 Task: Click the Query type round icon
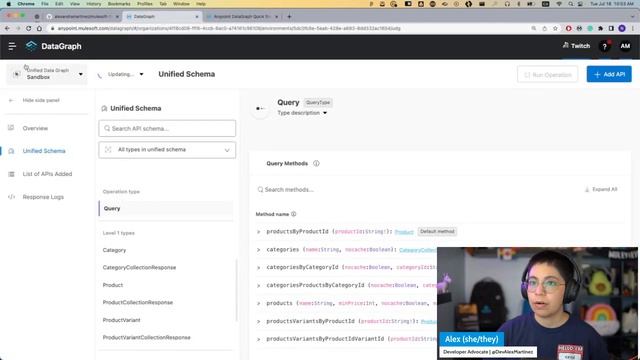pos(260,109)
